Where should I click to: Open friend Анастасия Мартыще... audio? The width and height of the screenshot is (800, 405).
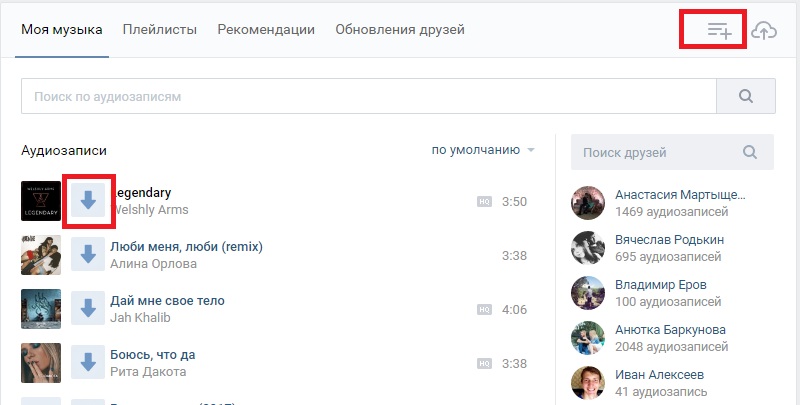680,194
